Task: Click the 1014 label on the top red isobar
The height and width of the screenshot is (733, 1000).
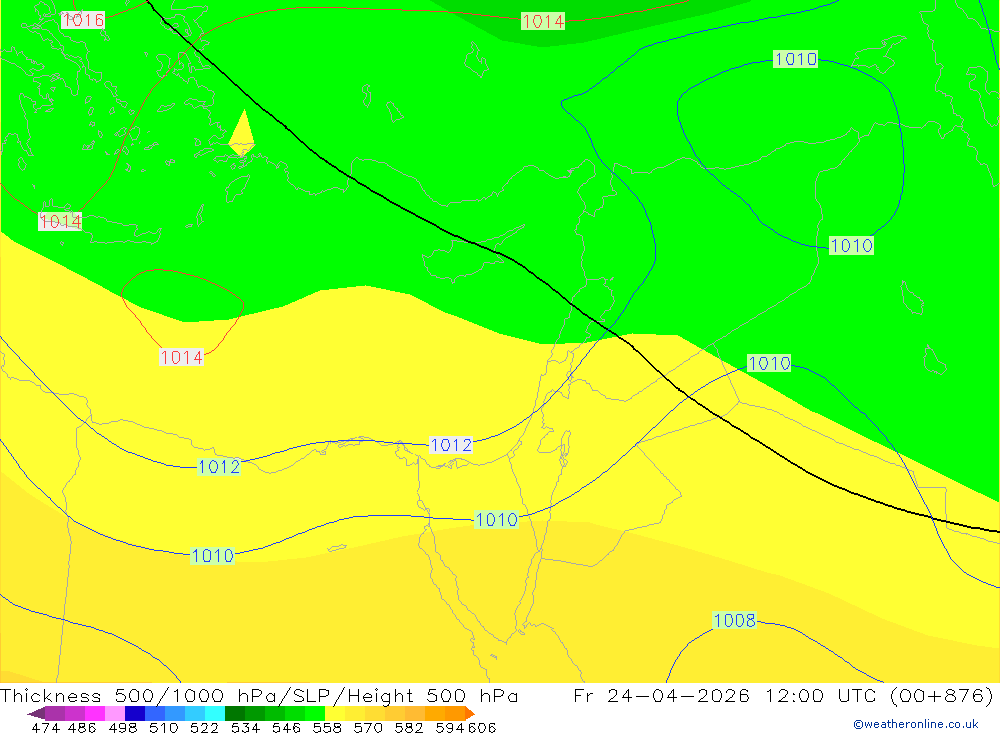Action: [x=543, y=21]
